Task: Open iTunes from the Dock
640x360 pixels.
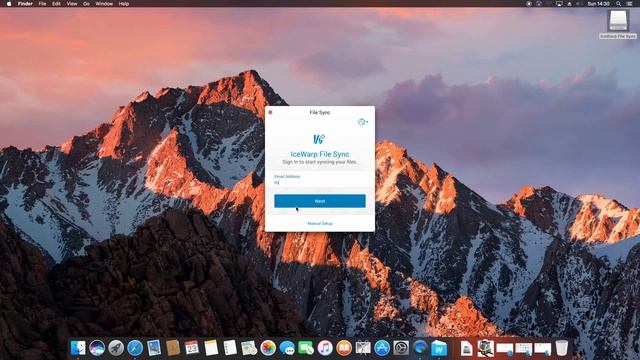Action: click(325, 348)
